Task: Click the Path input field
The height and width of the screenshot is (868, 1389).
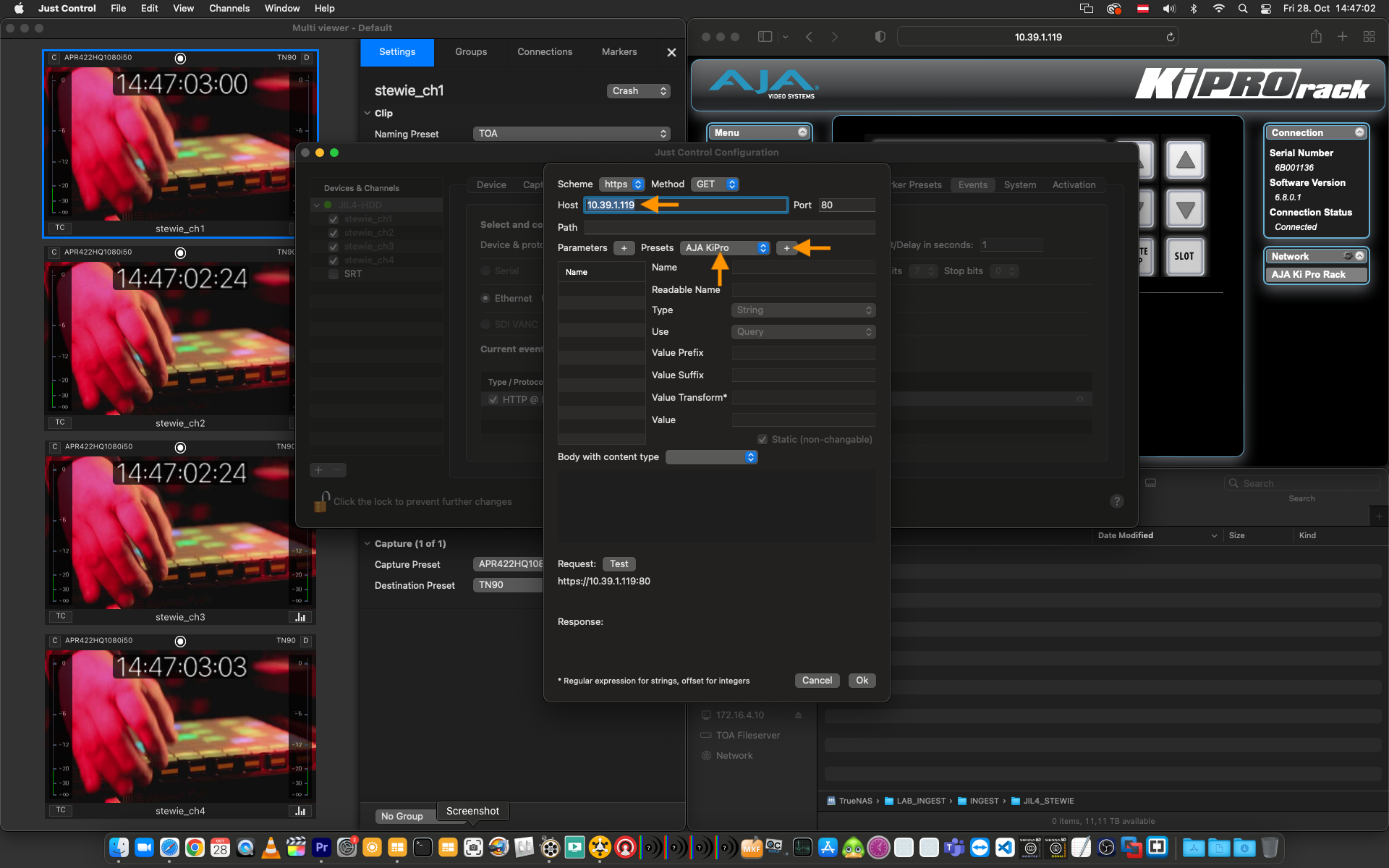Action: coord(730,228)
